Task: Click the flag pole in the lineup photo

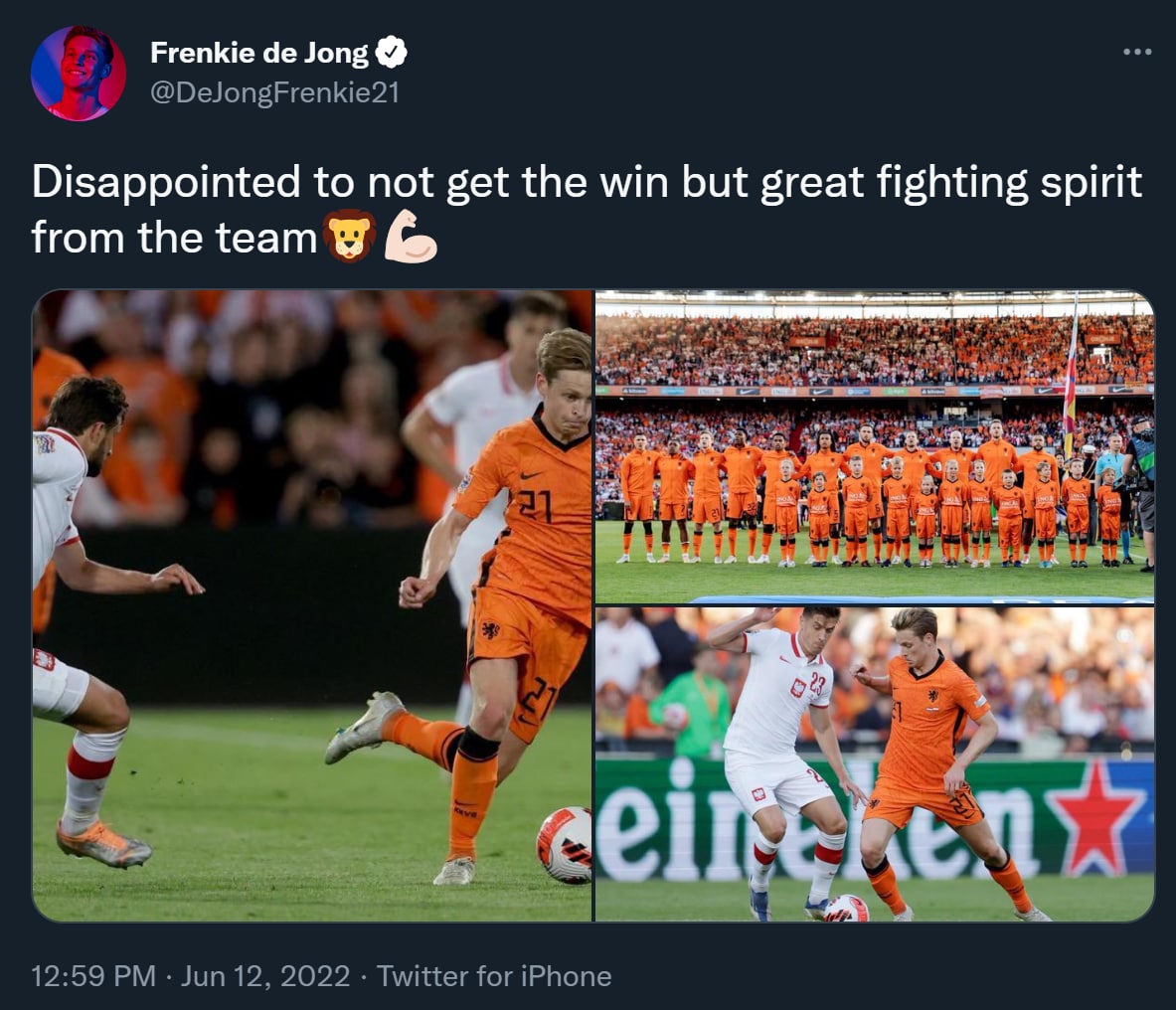Action: click(x=1071, y=375)
